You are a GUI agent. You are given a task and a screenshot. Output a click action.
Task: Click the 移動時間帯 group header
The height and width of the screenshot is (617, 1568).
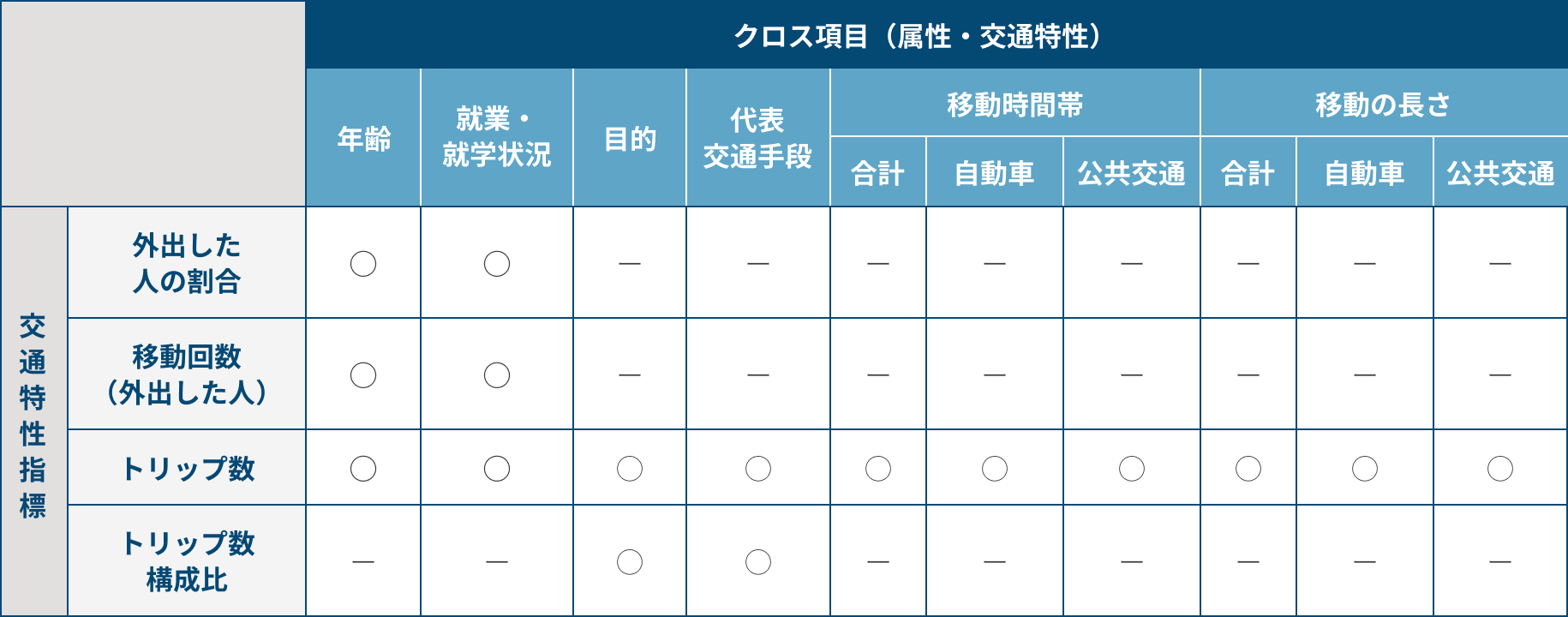tap(1015, 104)
